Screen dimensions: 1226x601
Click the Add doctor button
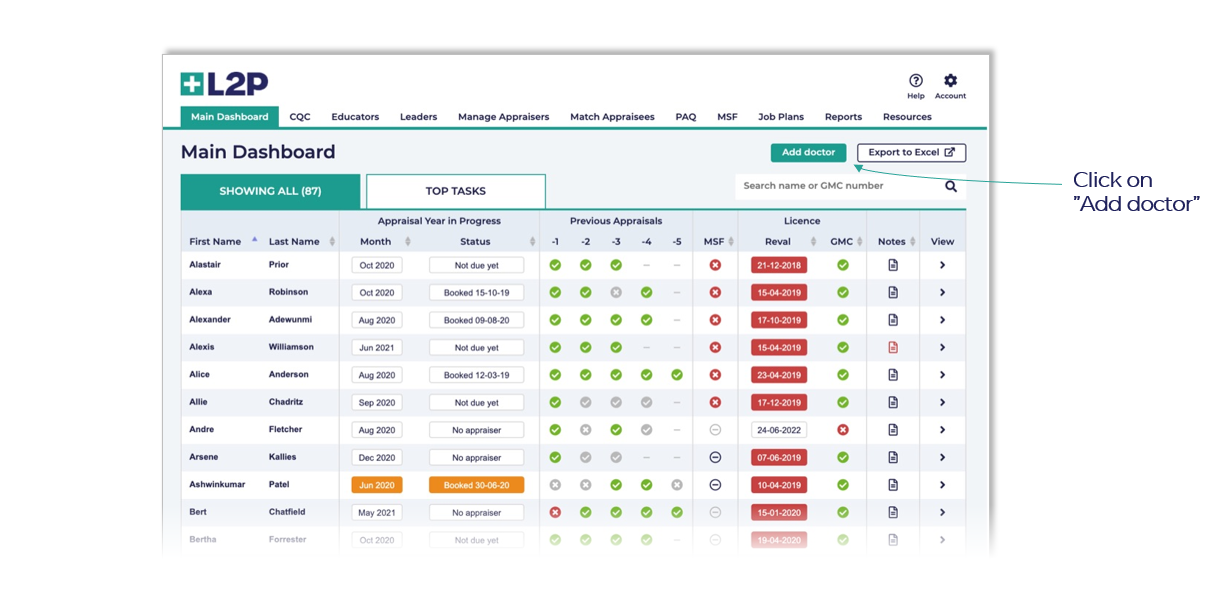tap(808, 153)
